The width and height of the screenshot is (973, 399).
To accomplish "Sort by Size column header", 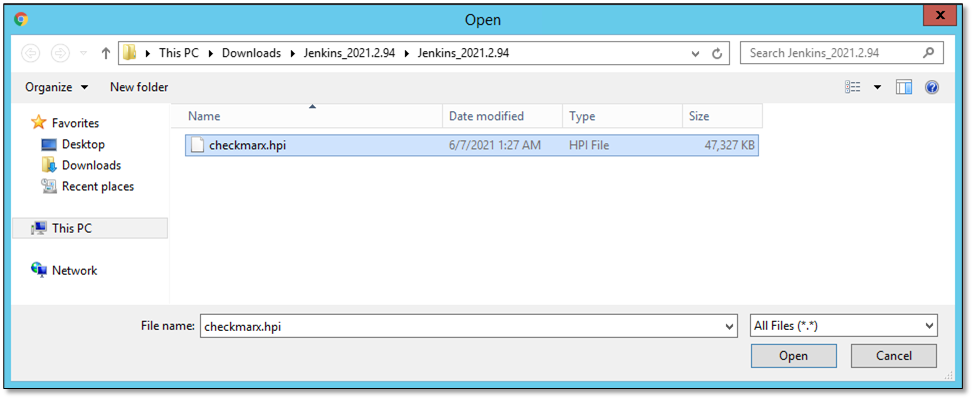I will (x=722, y=116).
